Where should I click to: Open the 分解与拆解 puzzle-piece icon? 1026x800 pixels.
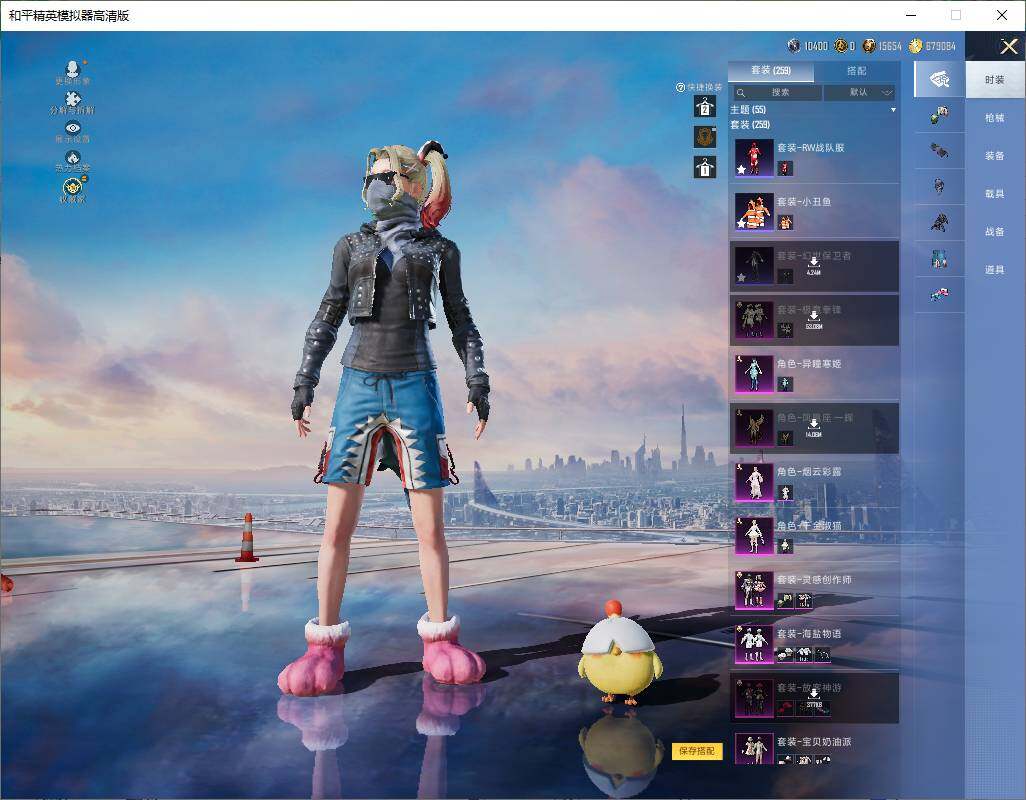pyautogui.click(x=73, y=99)
